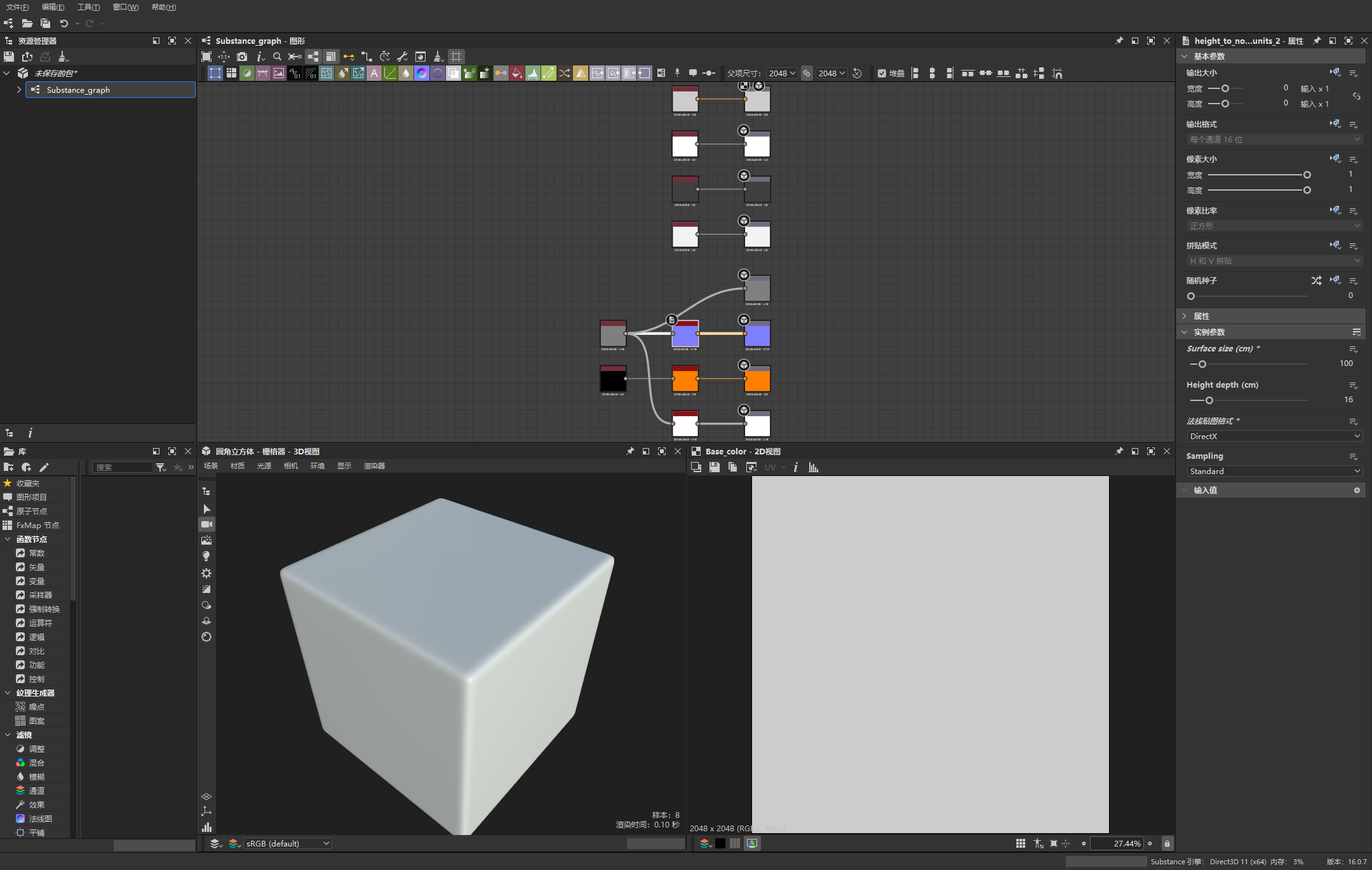Image resolution: width=1372 pixels, height=870 pixels.
Task: Select 运算符 function node category
Action: [41, 623]
